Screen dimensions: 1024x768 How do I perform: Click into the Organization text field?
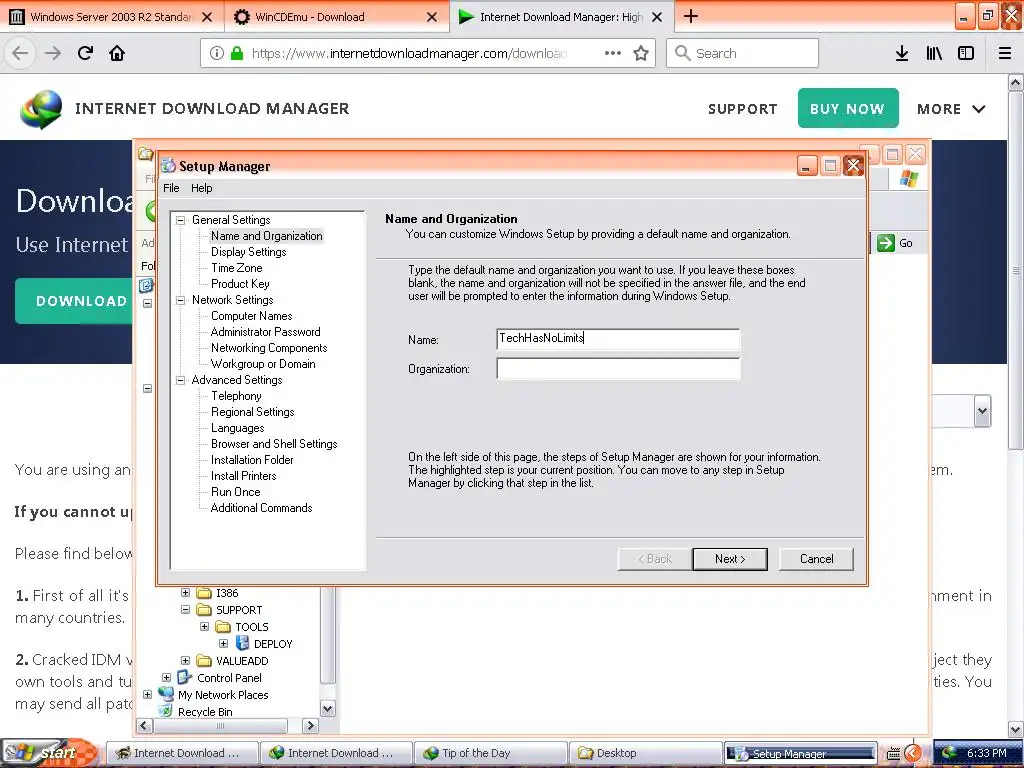coord(618,368)
